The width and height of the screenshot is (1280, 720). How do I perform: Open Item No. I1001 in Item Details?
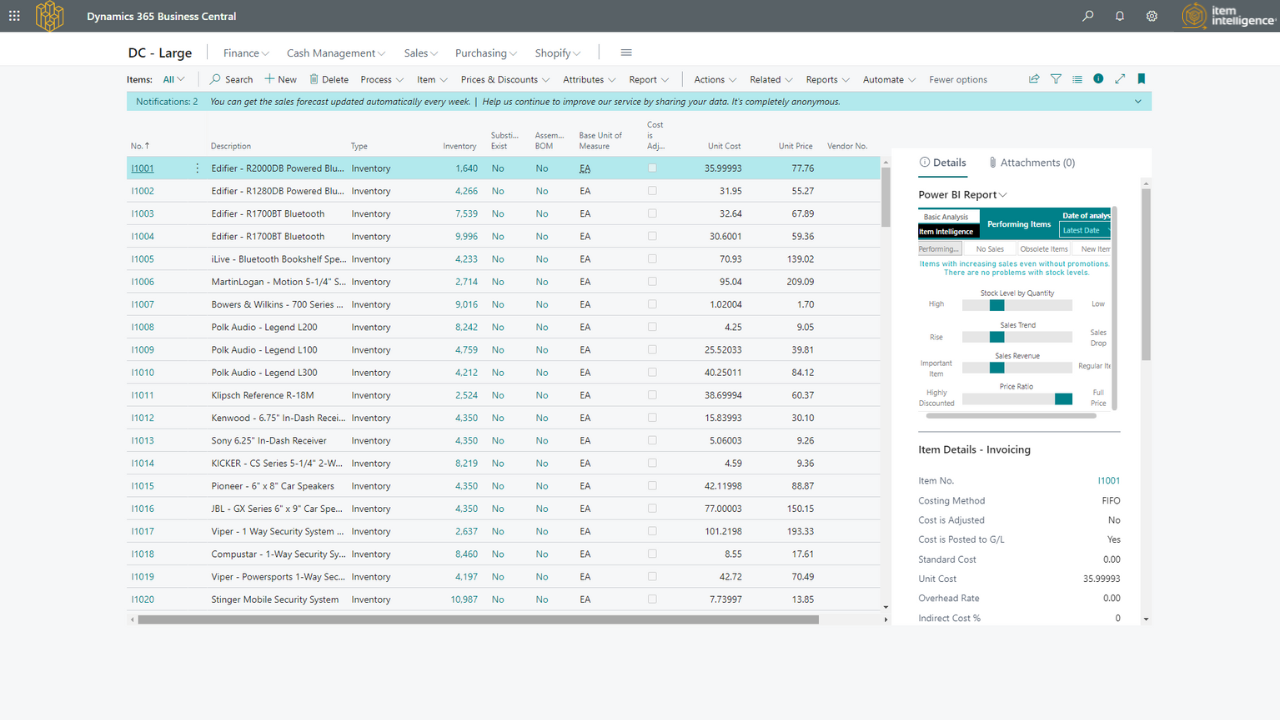[x=1109, y=481]
